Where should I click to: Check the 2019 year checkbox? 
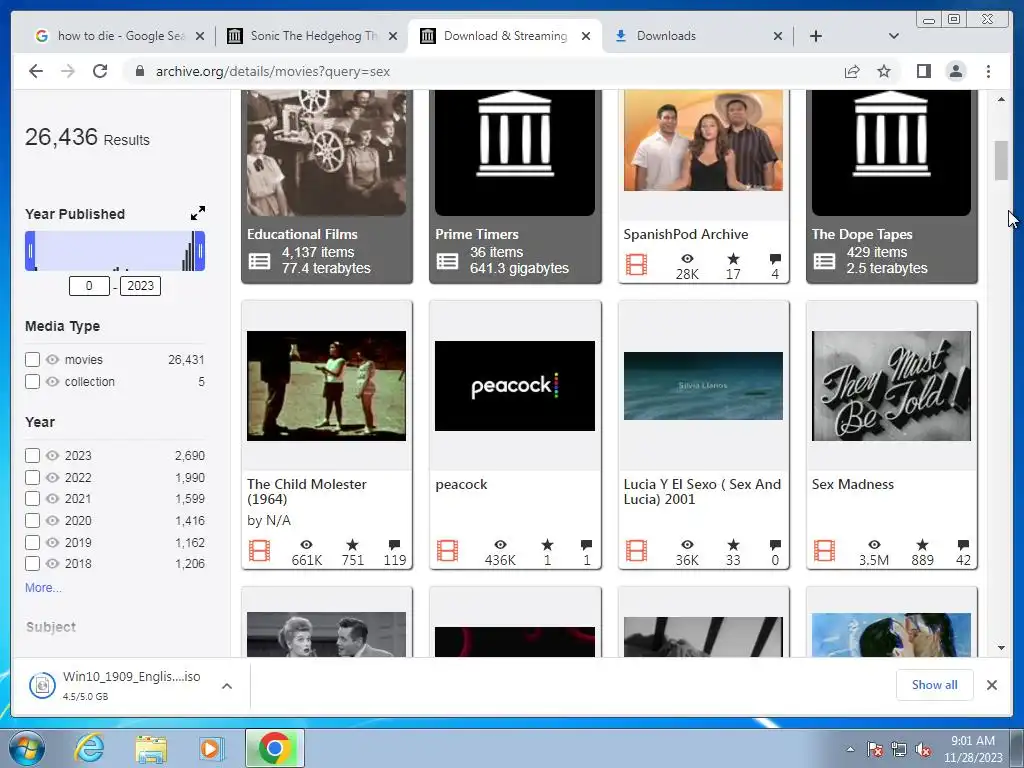(32, 542)
